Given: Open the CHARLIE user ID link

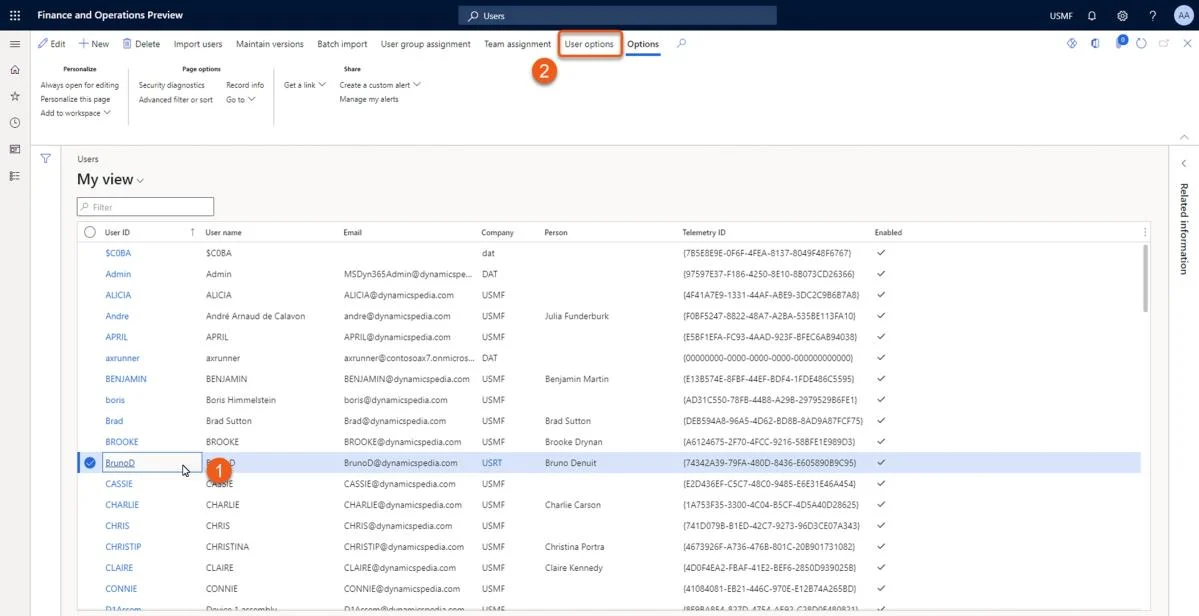Looking at the screenshot, I should 122,504.
